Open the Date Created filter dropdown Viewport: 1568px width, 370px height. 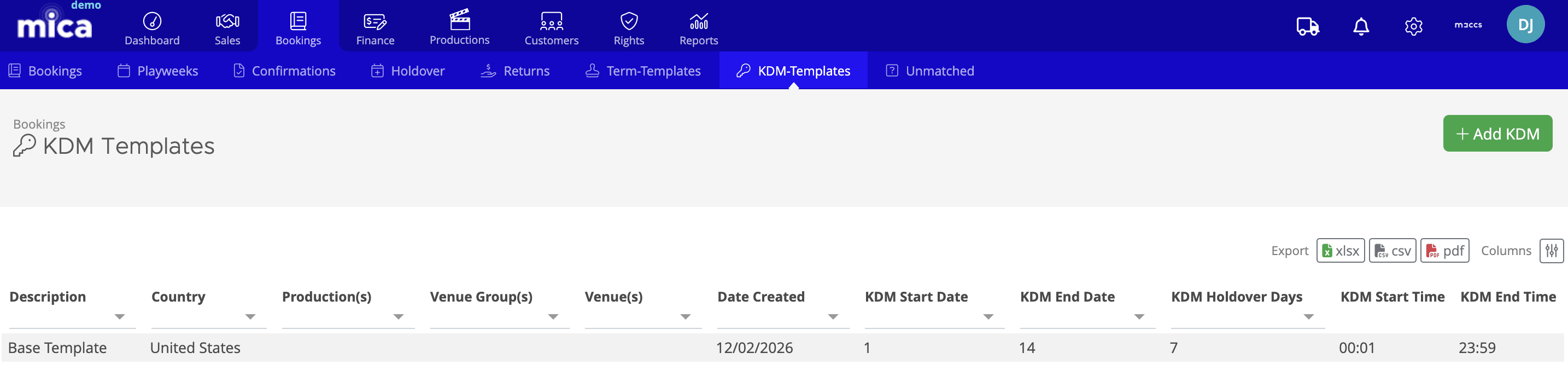(x=833, y=316)
